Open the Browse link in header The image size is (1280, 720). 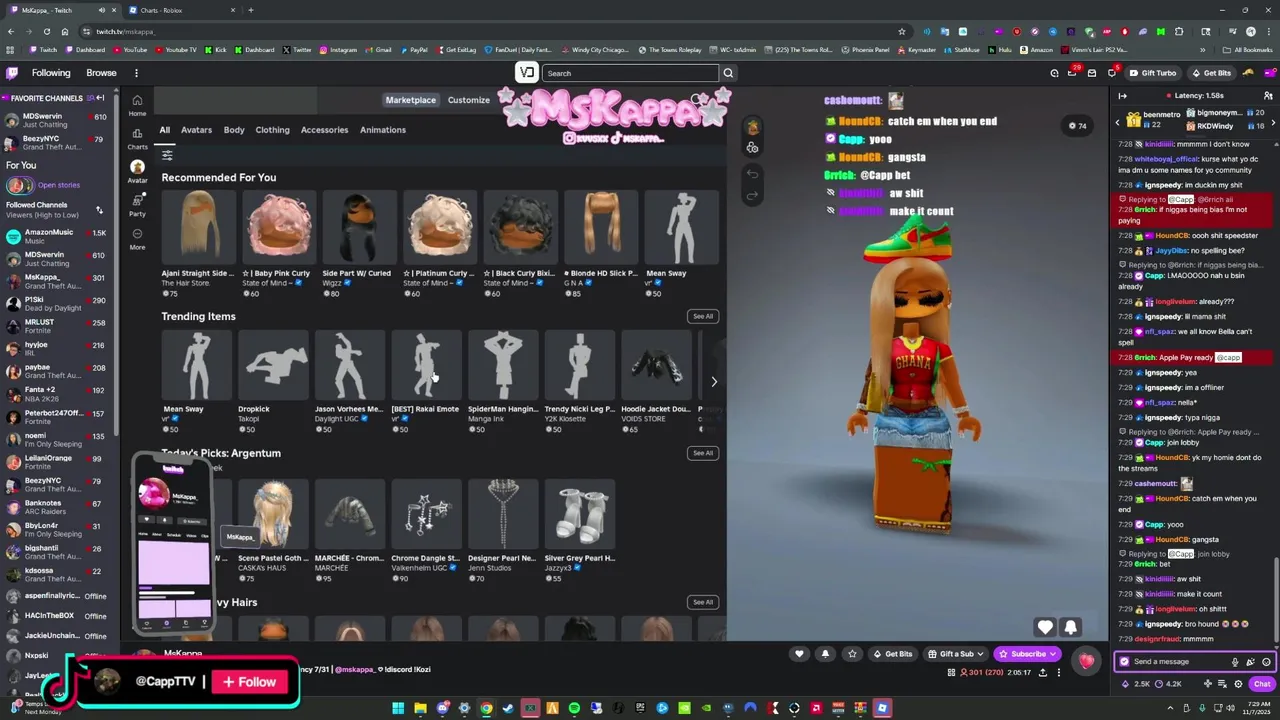pyautogui.click(x=101, y=73)
